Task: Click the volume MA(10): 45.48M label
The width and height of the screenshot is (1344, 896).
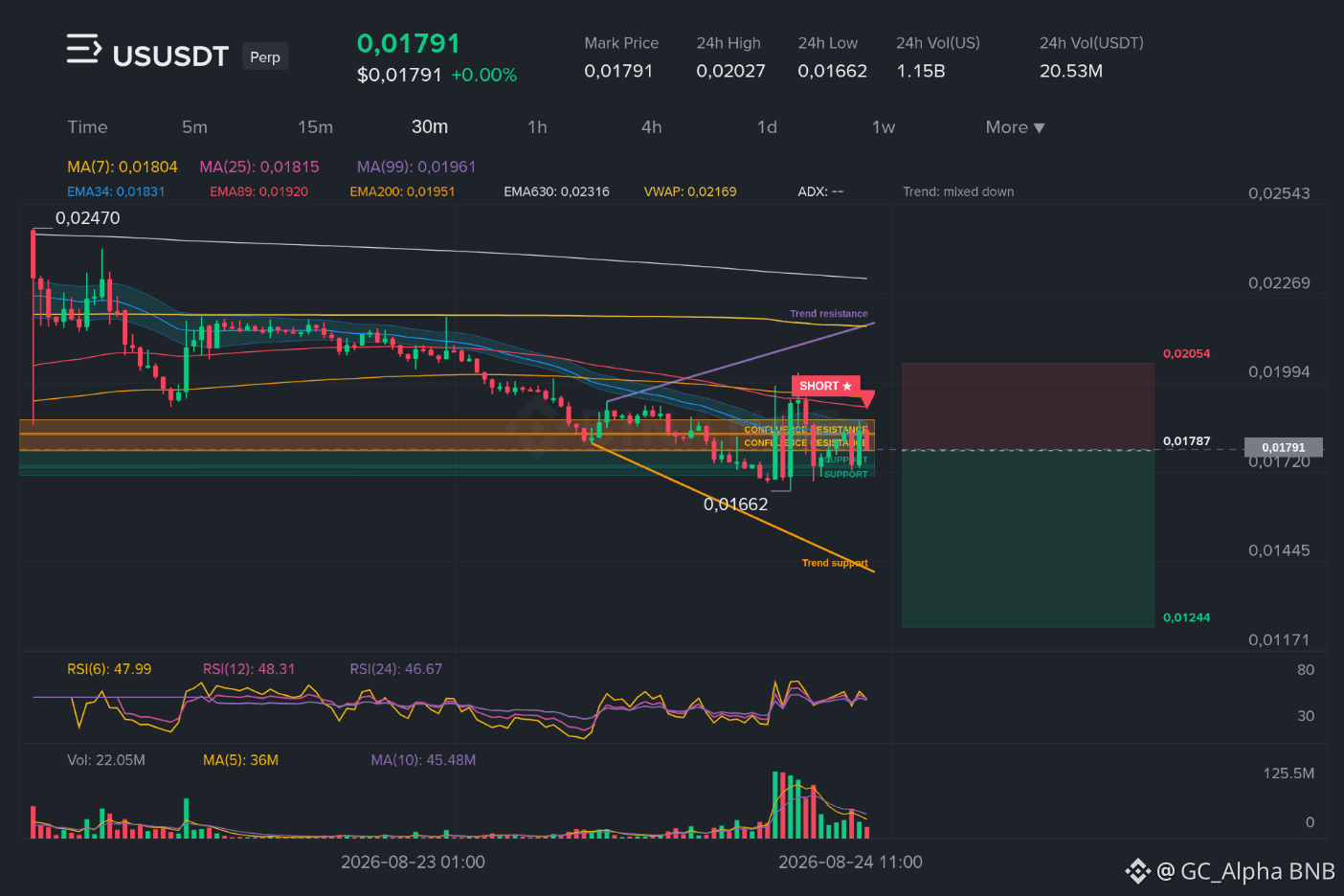Action: pyautogui.click(x=423, y=760)
